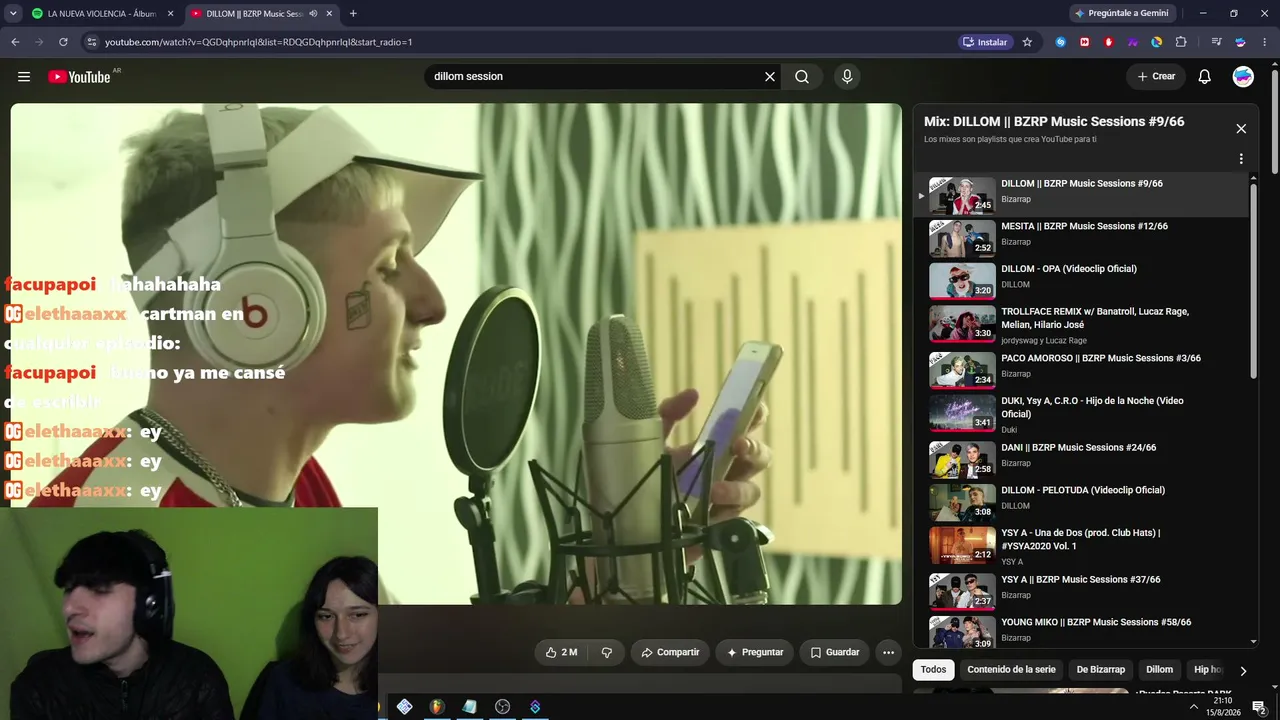
Task: Close the Mix playlist panel
Action: [x=1241, y=129]
